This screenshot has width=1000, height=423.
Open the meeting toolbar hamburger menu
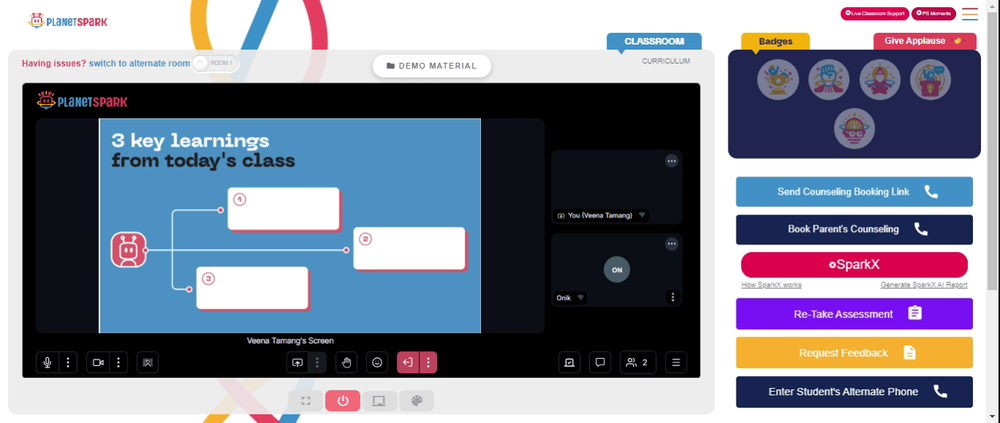(x=676, y=362)
